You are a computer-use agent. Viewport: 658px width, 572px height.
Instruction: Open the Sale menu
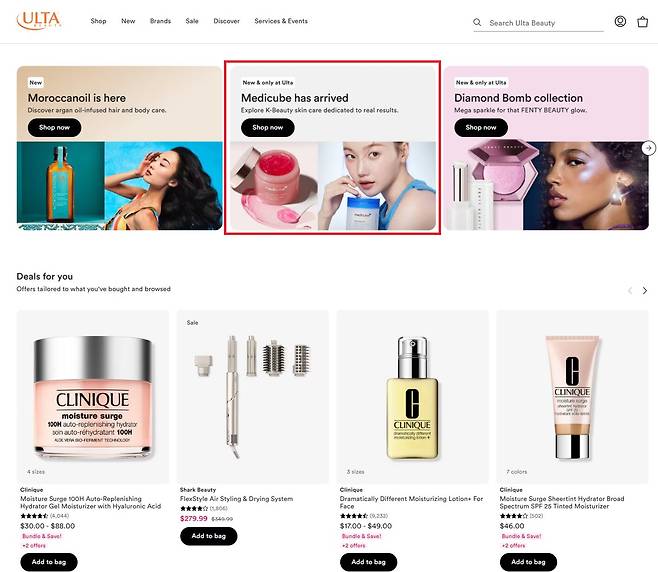192,21
